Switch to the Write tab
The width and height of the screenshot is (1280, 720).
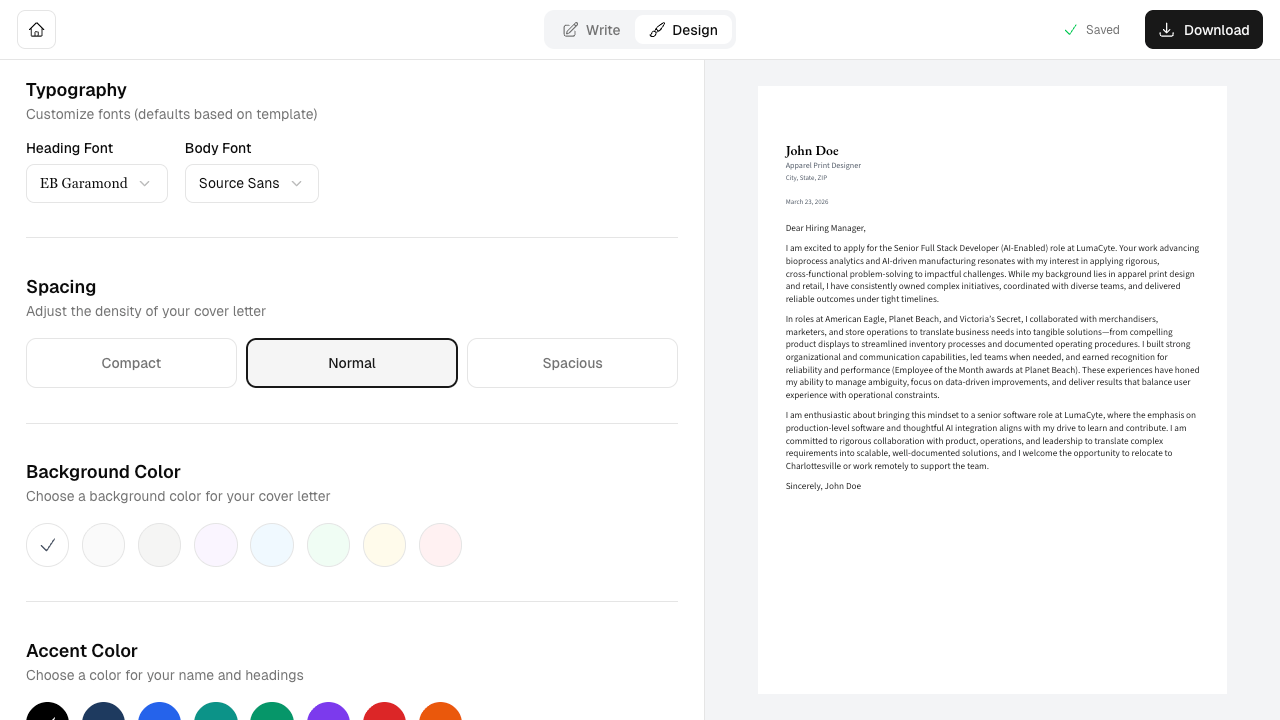click(x=591, y=30)
